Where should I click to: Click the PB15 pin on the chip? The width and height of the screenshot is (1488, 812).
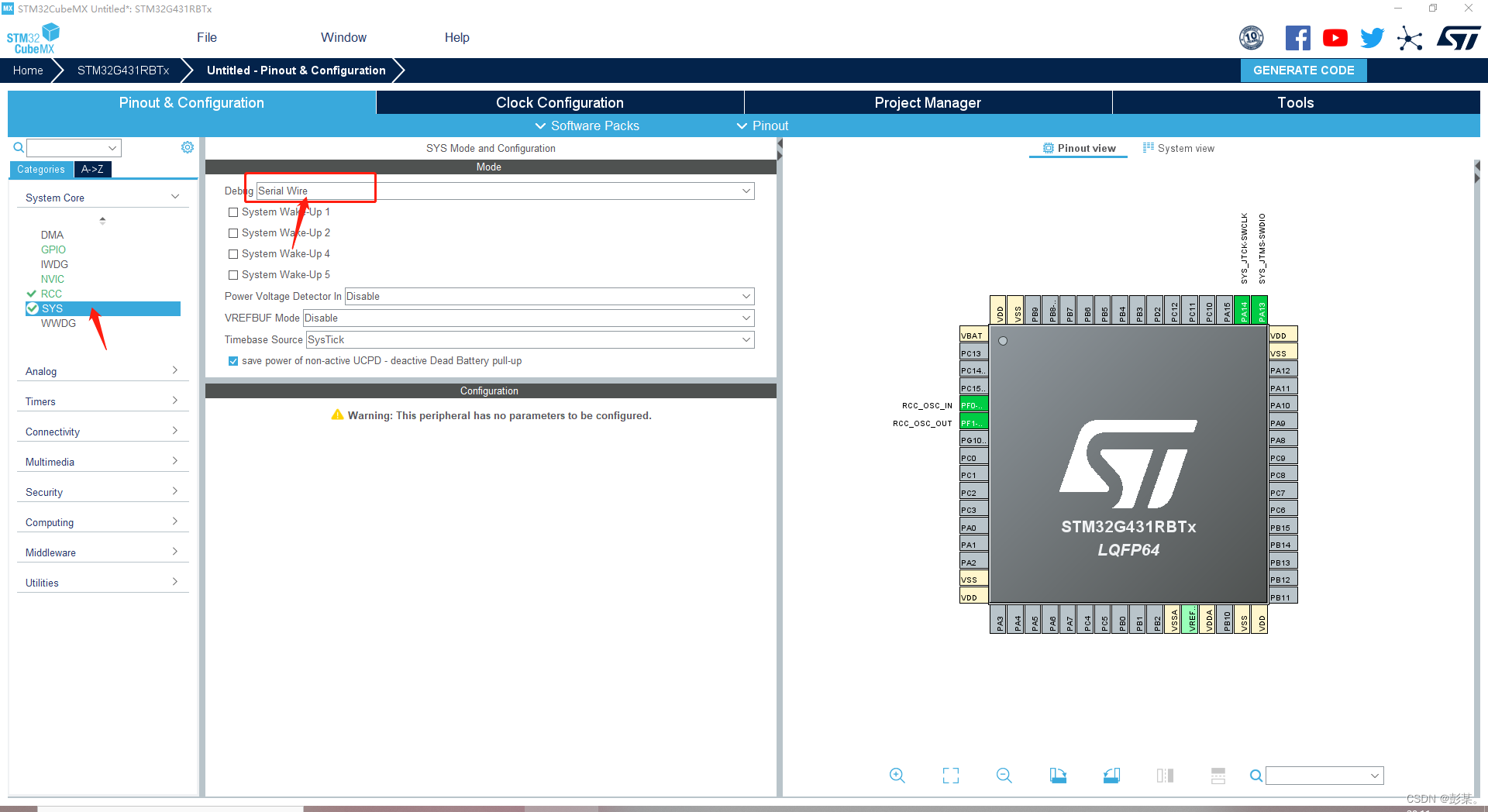[x=1283, y=528]
